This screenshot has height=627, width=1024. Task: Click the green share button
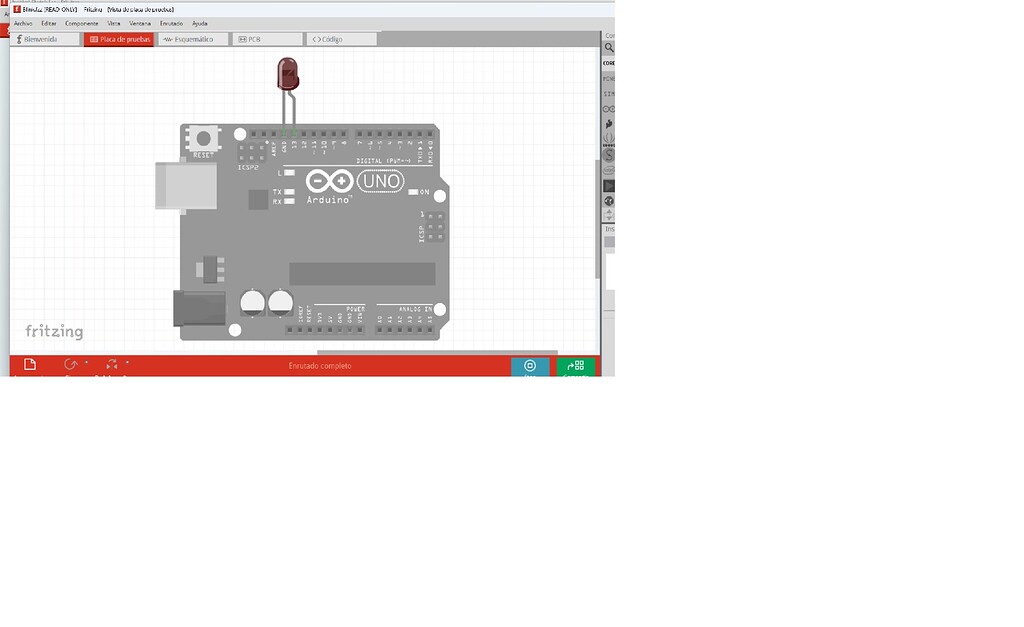[x=575, y=366]
